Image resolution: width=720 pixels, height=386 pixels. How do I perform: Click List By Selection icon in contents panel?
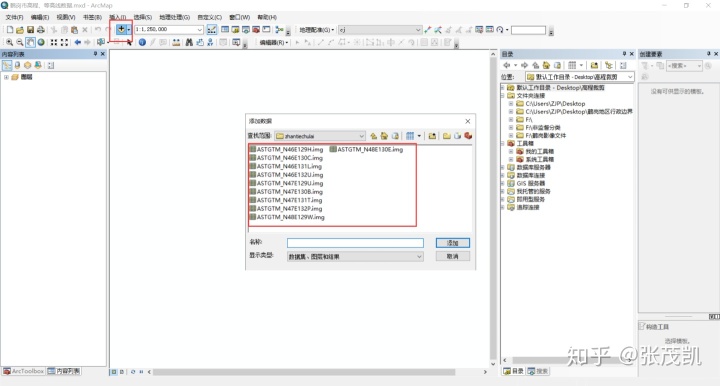pyautogui.click(x=38, y=65)
